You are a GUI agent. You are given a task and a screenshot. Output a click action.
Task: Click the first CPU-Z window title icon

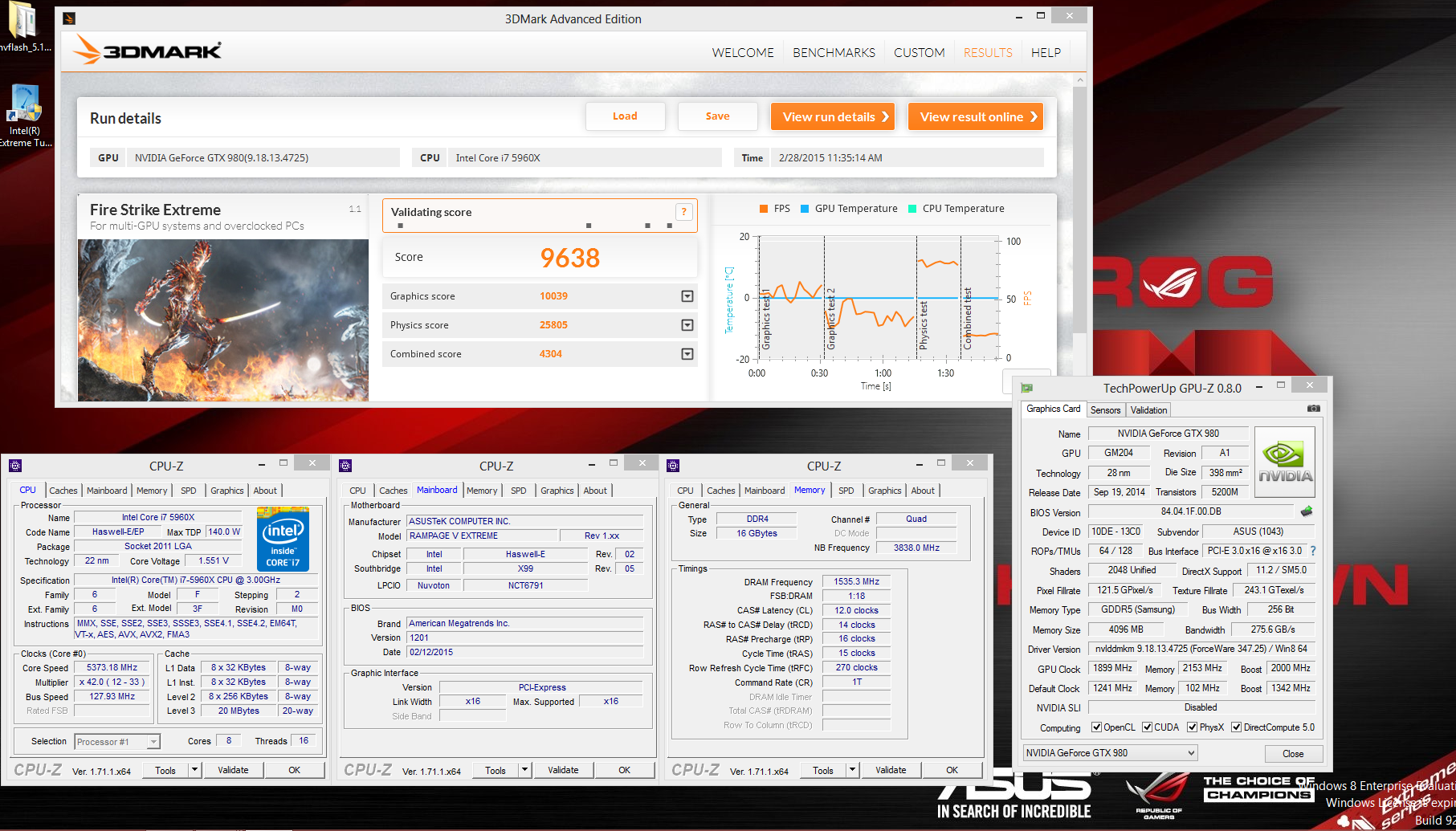15,466
